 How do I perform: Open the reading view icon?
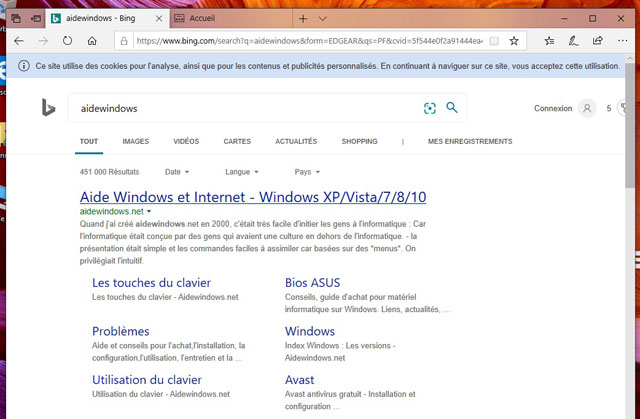click(x=494, y=41)
